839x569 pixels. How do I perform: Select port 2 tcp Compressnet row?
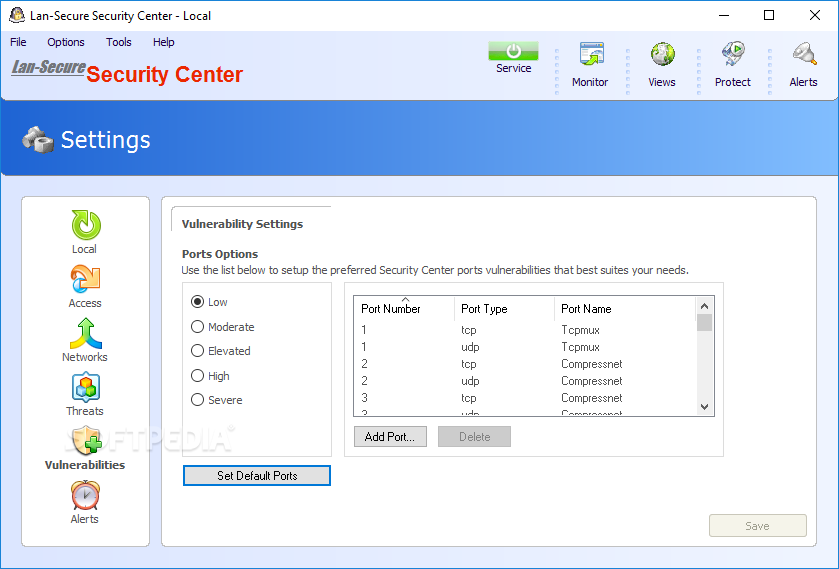[524, 364]
